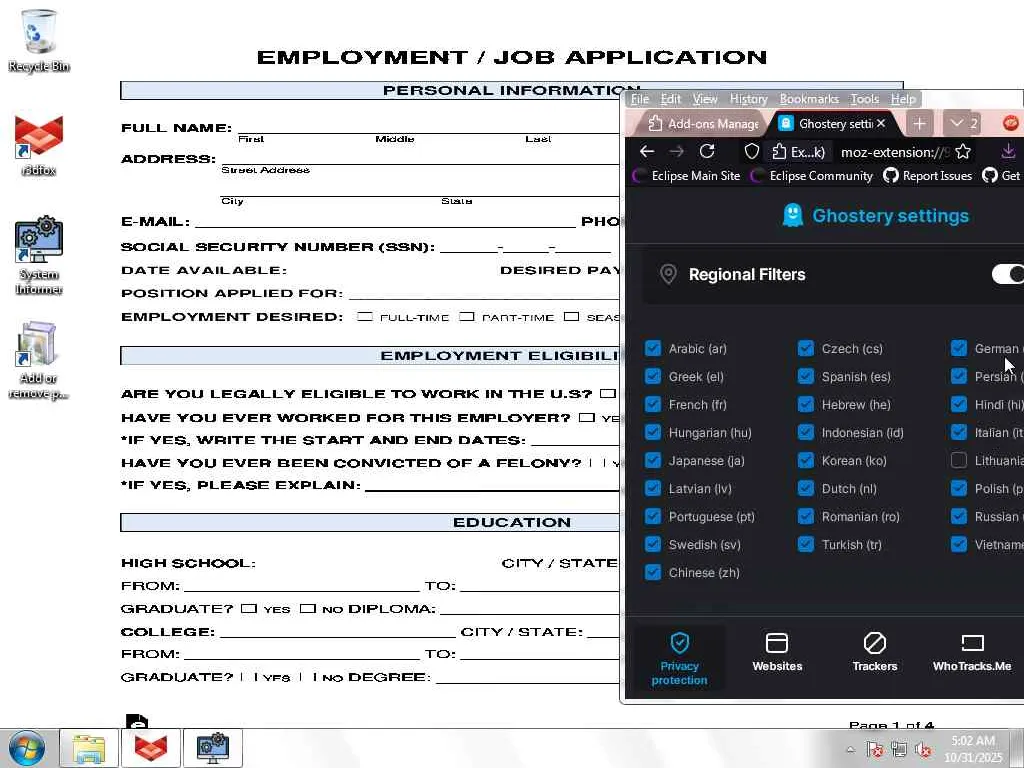Open the Bookmarks menu
Image resolution: width=1024 pixels, height=768 pixels.
pos(808,99)
